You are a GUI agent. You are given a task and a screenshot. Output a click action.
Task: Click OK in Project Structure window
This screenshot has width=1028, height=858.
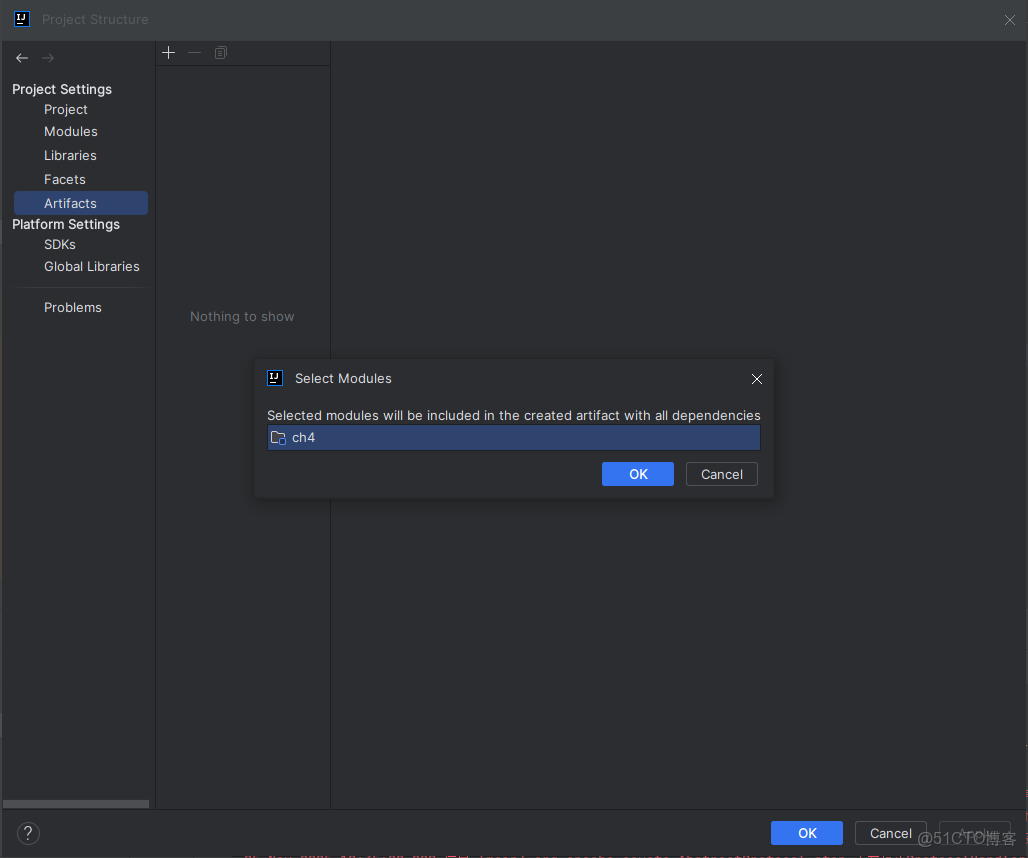point(807,833)
